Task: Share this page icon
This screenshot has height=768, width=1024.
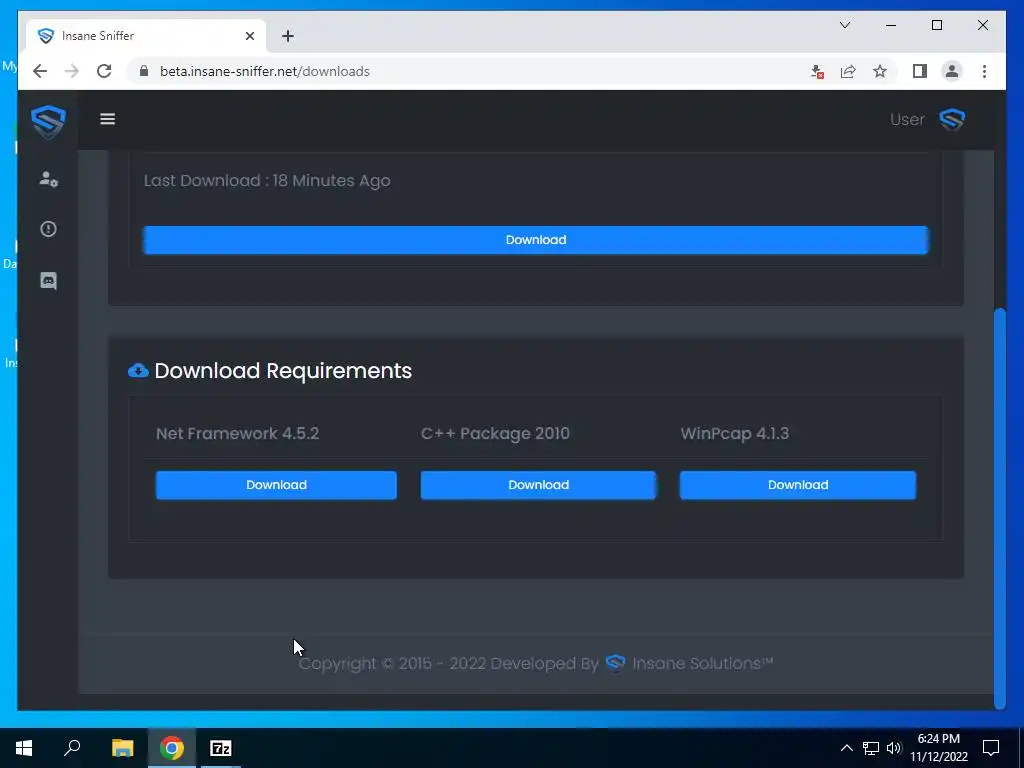Action: tap(848, 71)
